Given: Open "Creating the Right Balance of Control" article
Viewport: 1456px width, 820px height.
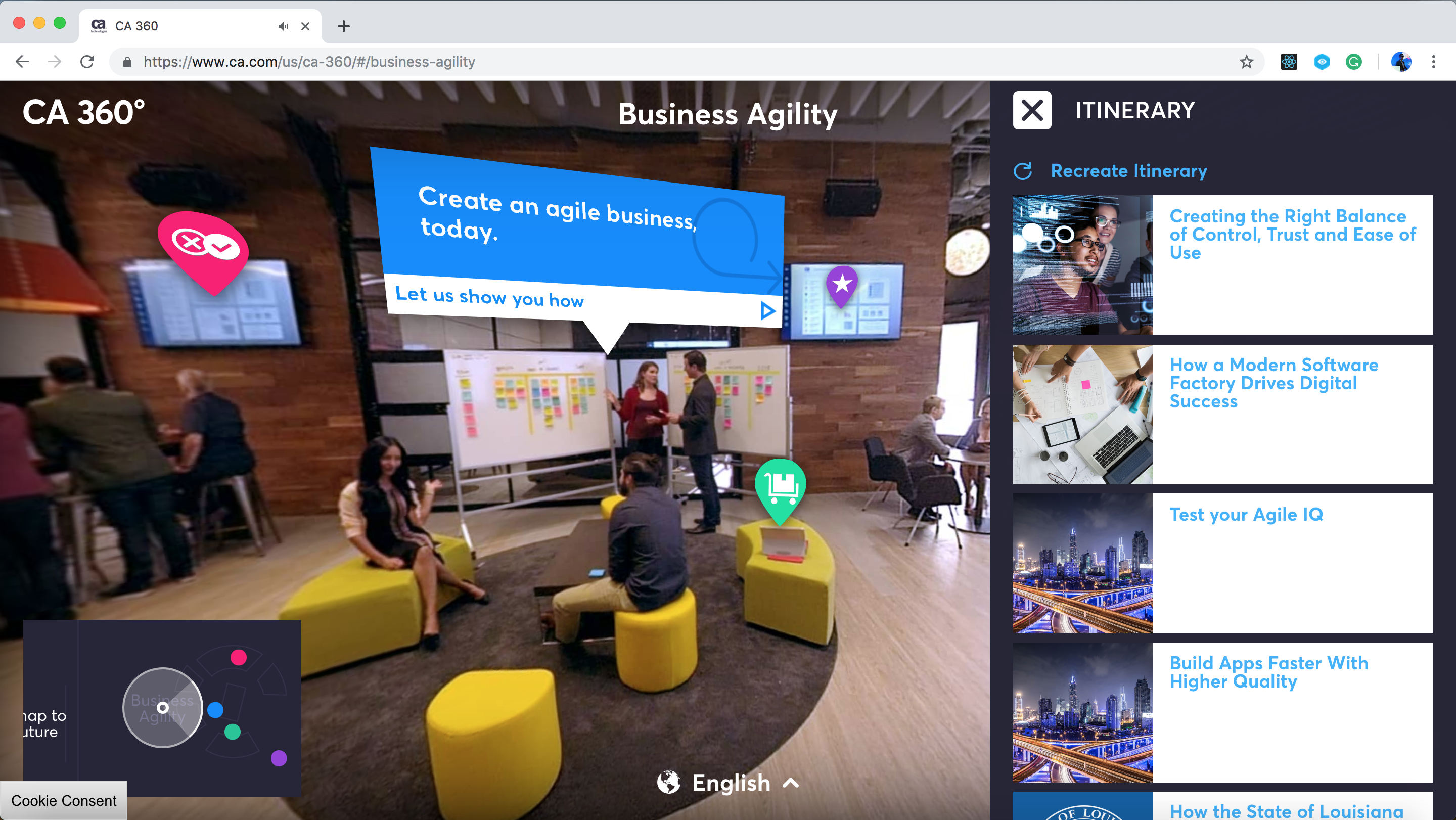Looking at the screenshot, I should [1292, 235].
